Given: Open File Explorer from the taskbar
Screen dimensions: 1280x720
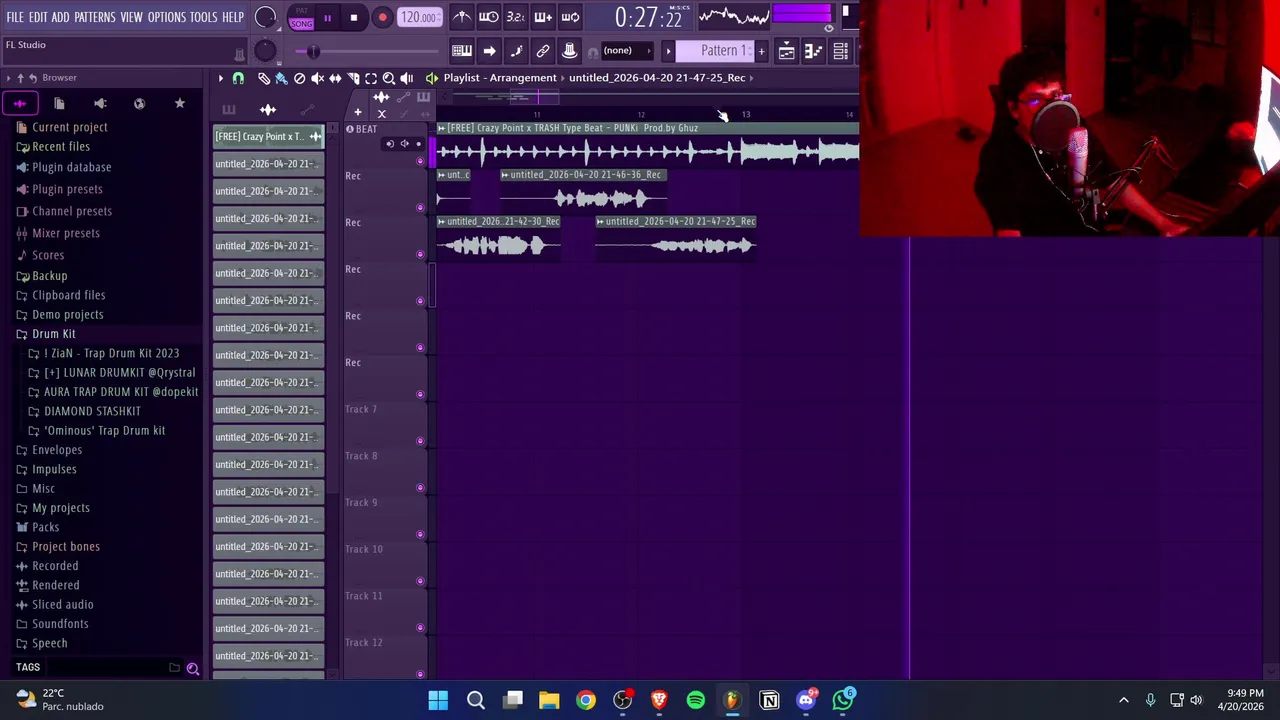Looking at the screenshot, I should click(549, 700).
